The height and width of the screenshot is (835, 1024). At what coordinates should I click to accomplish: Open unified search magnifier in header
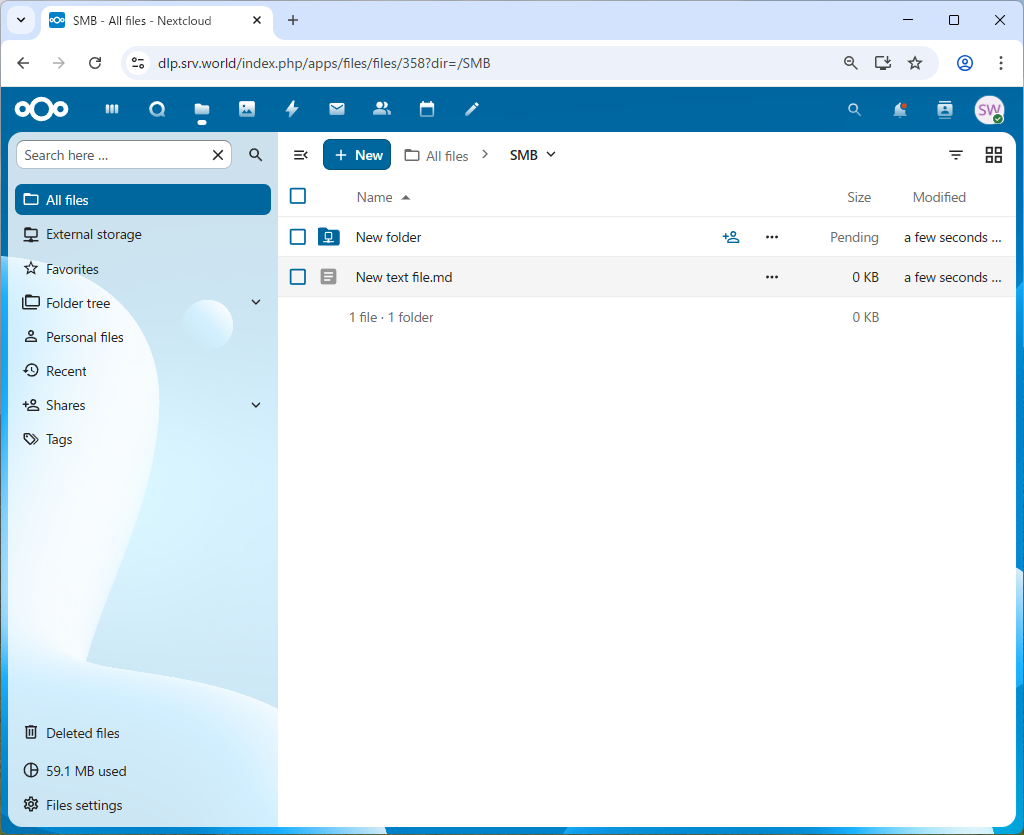(854, 110)
